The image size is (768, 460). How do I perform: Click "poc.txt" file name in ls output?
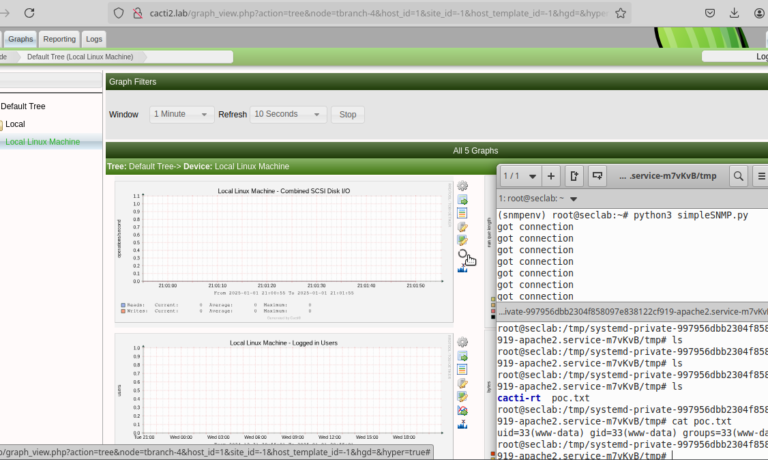(571, 398)
